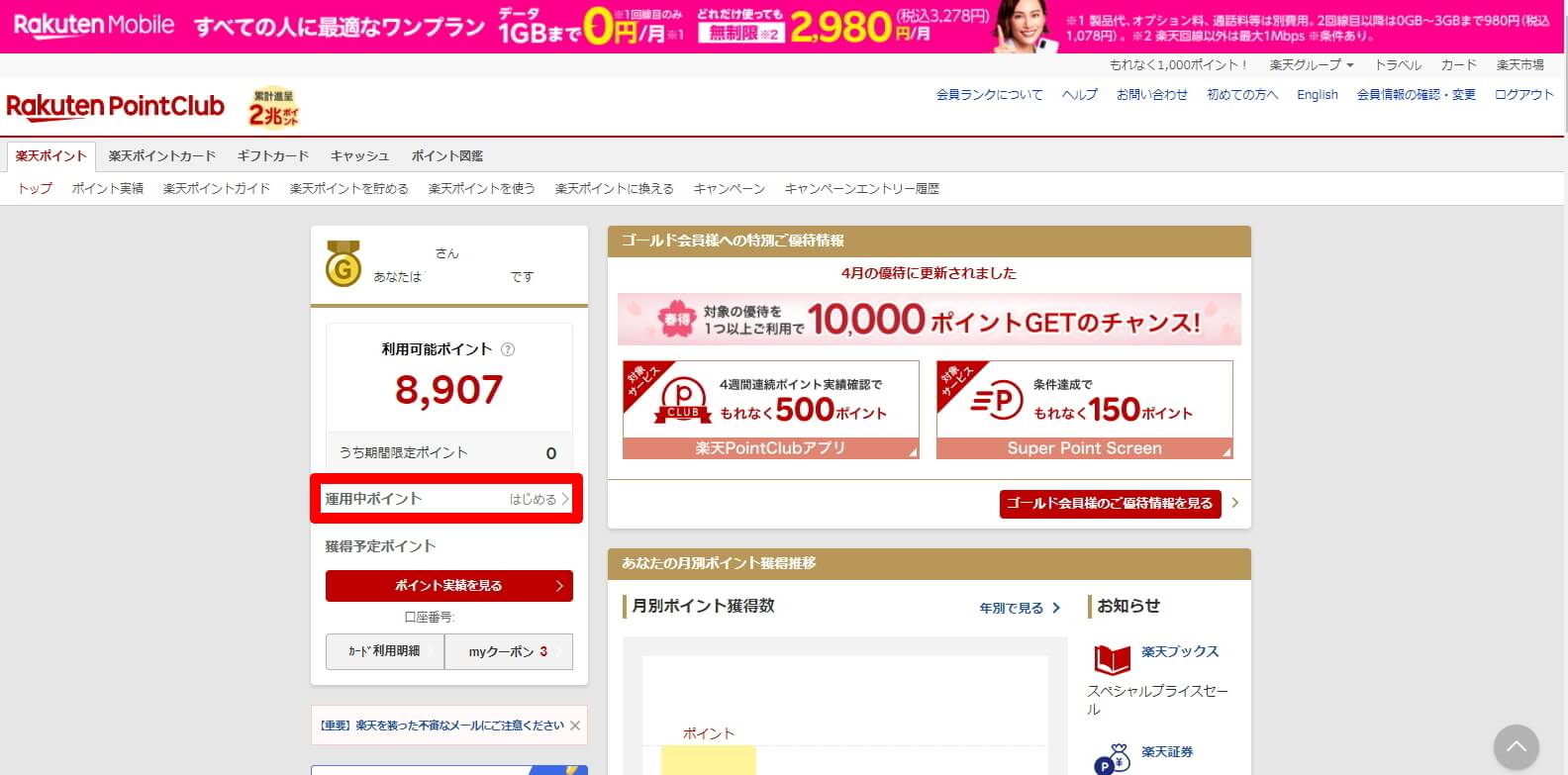Expand the 楽天グループ dropdown menu
1568x775 pixels.
(1311, 64)
